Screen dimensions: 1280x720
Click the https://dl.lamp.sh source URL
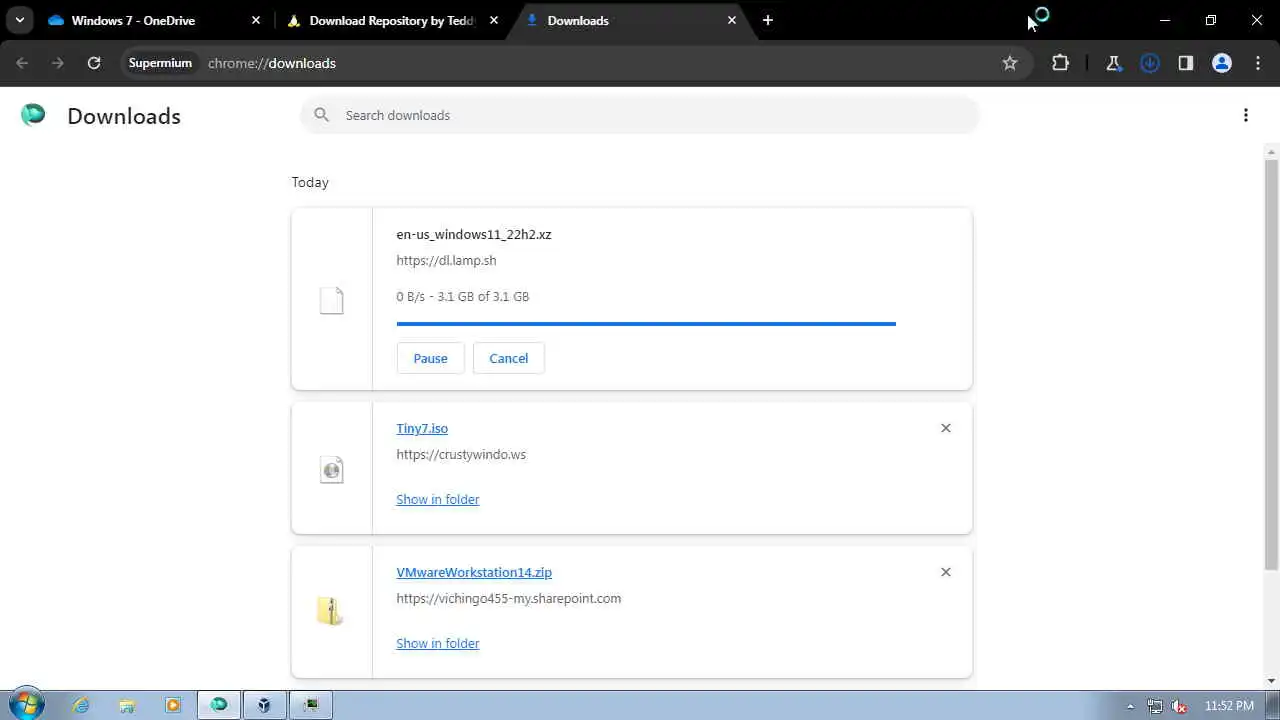[x=446, y=260]
